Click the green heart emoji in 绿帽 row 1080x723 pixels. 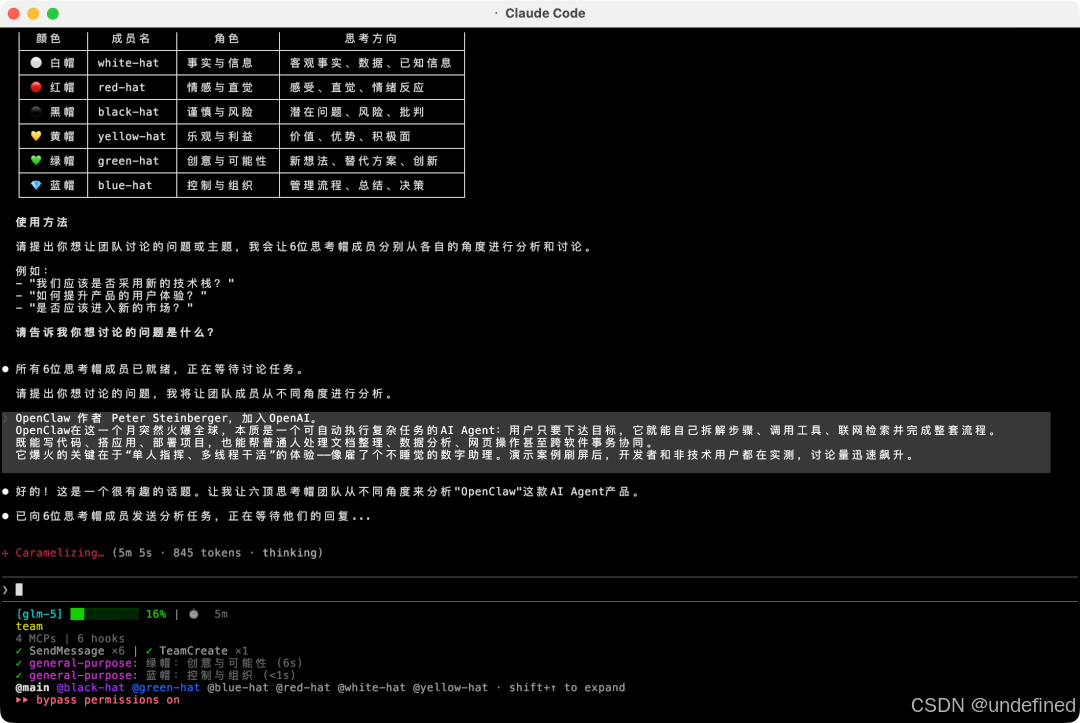point(36,160)
